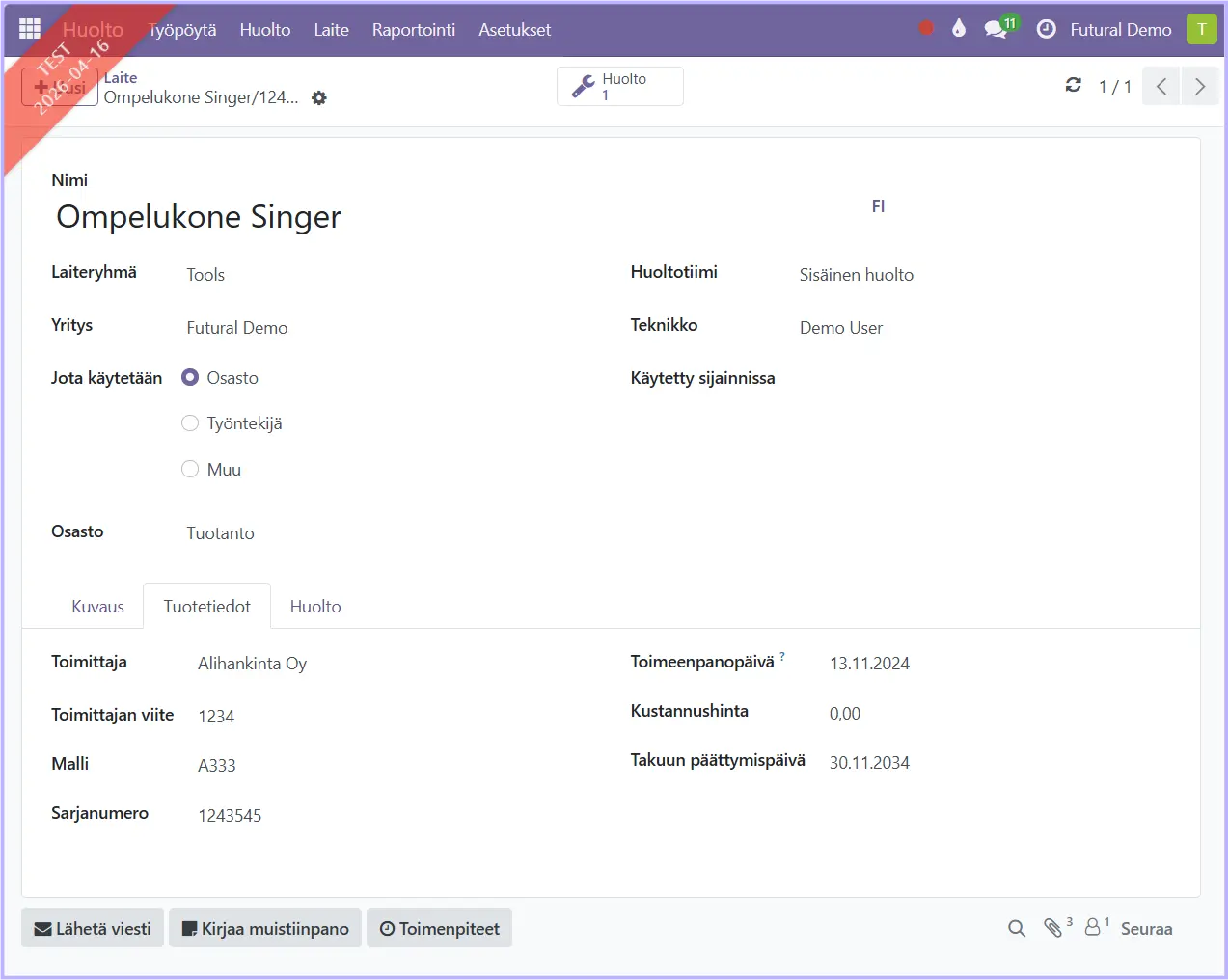The height and width of the screenshot is (980, 1229).
Task: Open the chat messages icon with badge
Action: click(x=997, y=29)
